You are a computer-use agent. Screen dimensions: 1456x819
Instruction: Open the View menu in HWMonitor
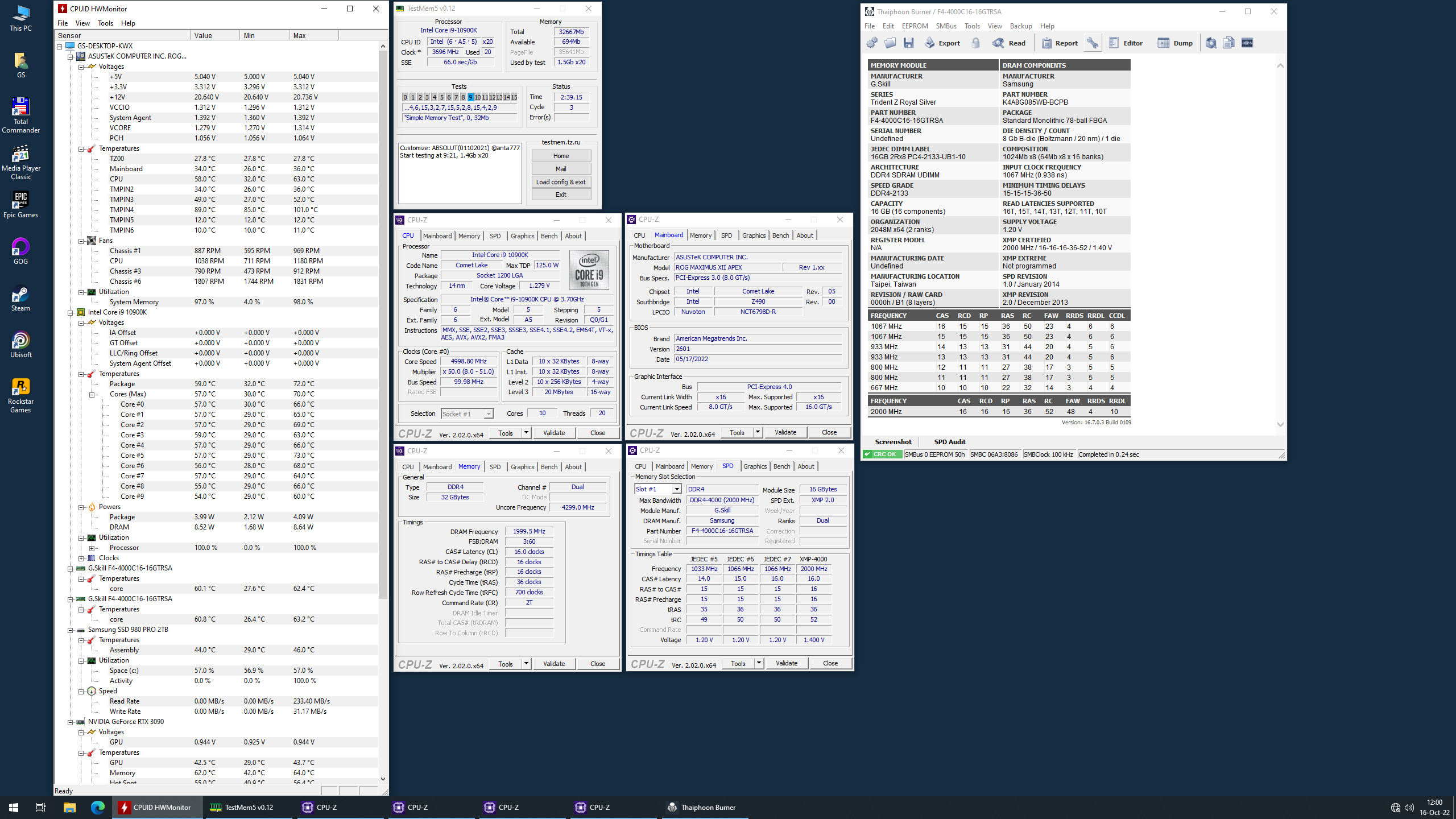coord(82,23)
